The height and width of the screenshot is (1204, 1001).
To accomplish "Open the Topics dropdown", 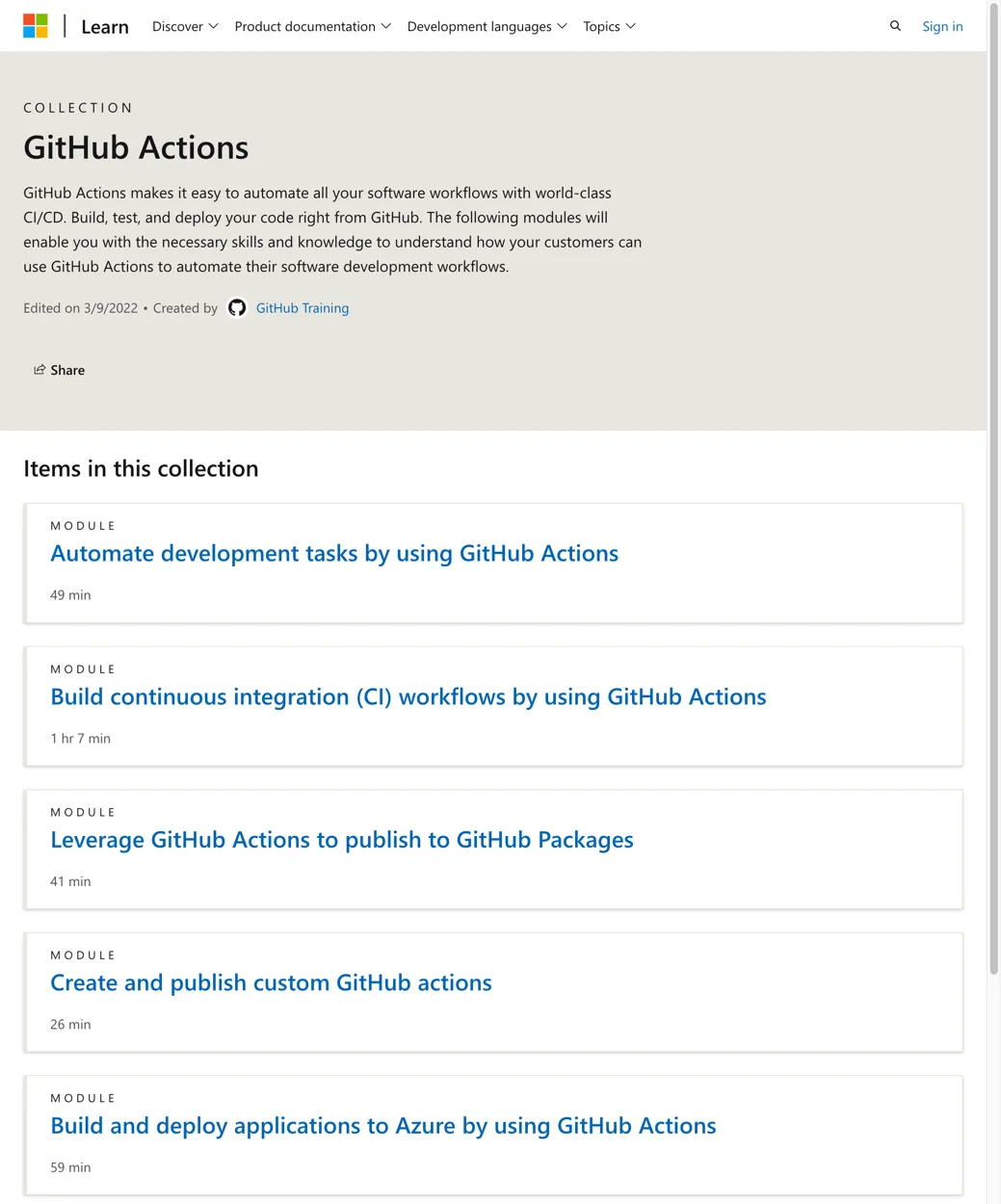I will click(609, 26).
